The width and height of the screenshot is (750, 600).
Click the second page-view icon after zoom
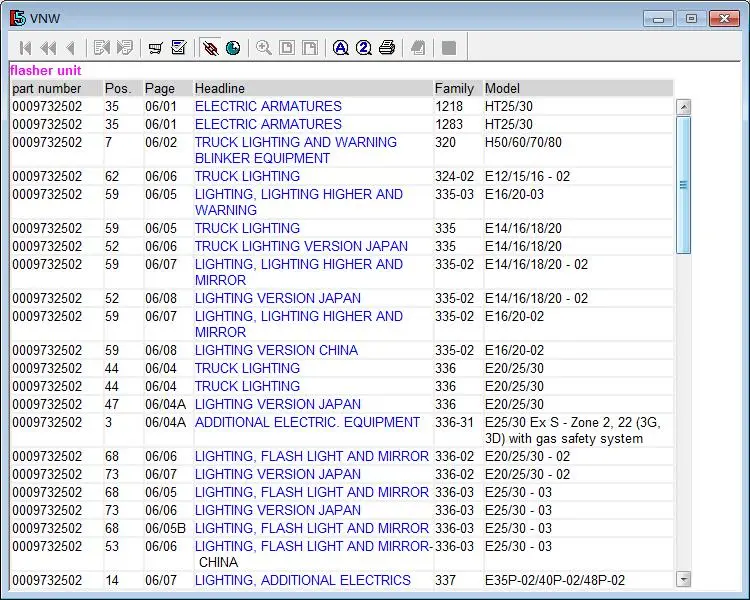(x=310, y=48)
